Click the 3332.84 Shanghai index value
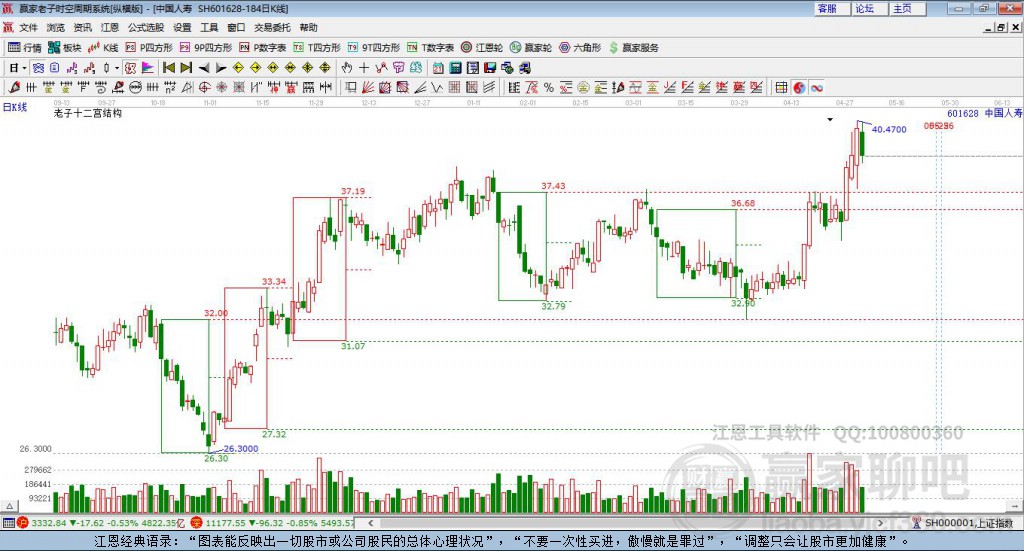 pos(48,523)
